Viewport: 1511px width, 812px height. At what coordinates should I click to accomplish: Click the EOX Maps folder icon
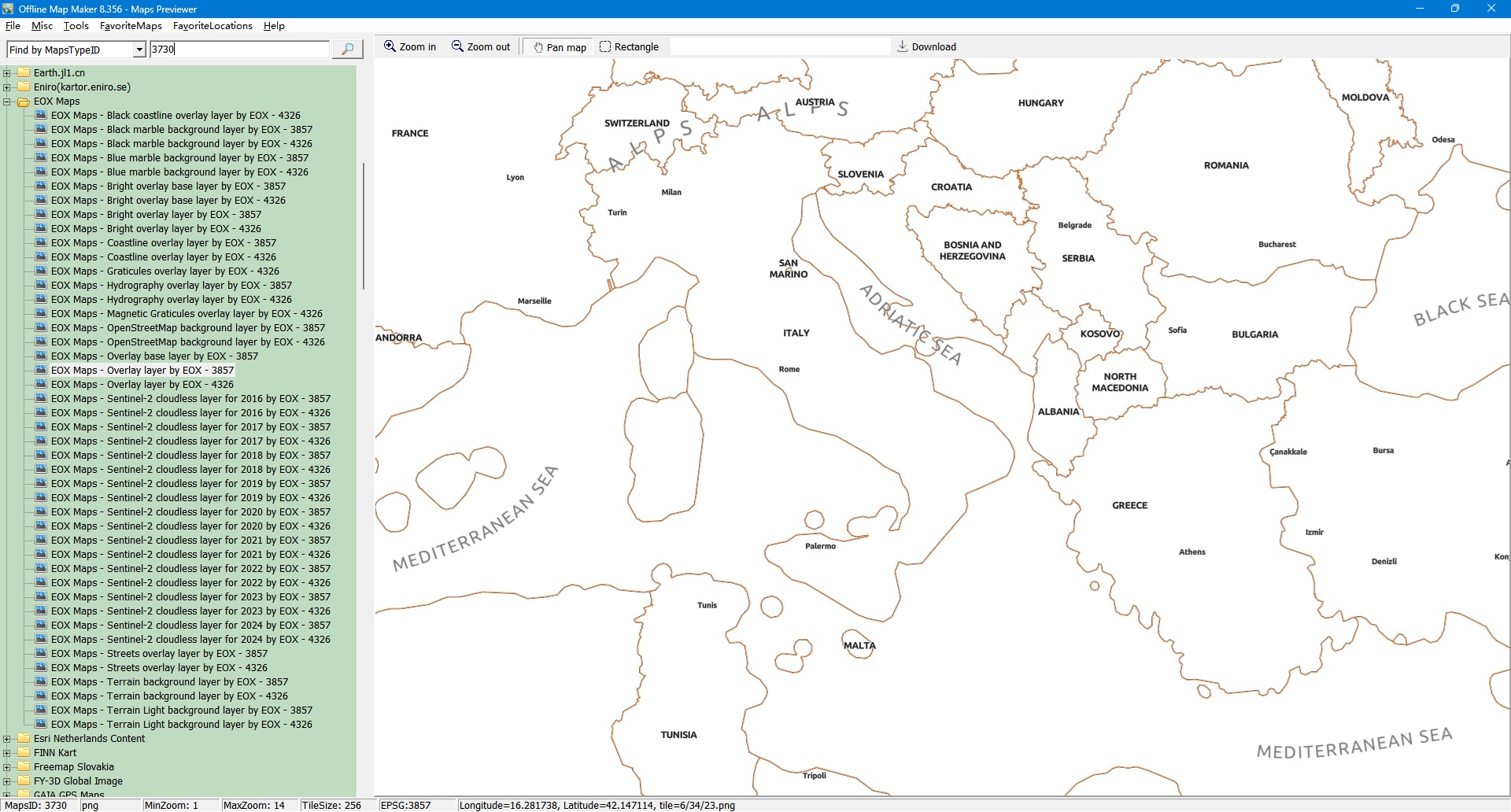[x=24, y=101]
